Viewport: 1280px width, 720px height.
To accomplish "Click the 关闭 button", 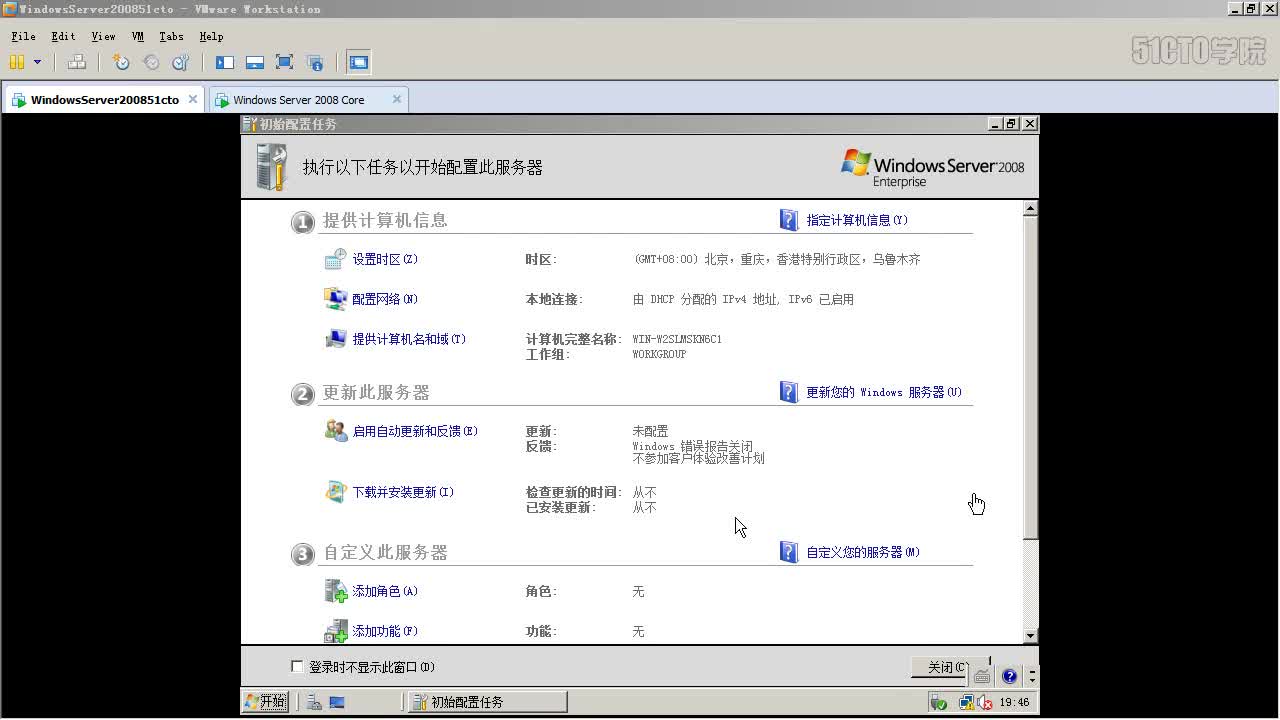I will pos(941,667).
